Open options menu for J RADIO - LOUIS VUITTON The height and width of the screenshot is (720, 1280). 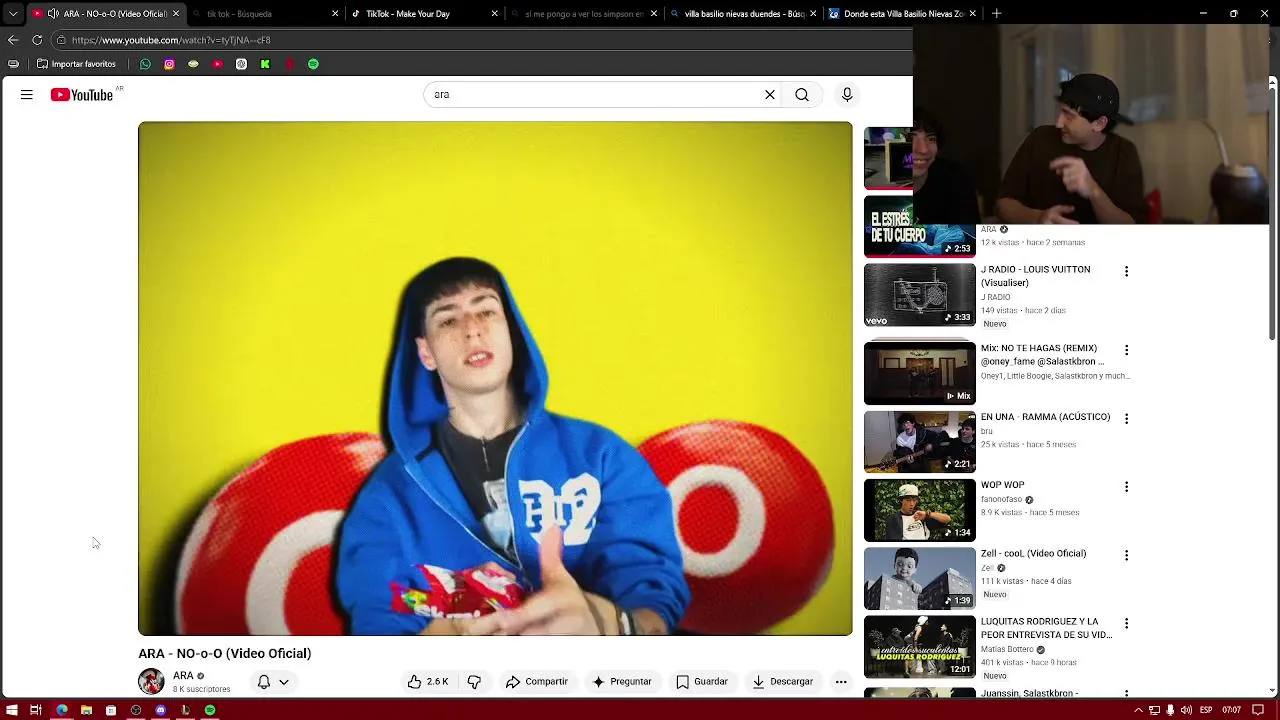pyautogui.click(x=1126, y=272)
